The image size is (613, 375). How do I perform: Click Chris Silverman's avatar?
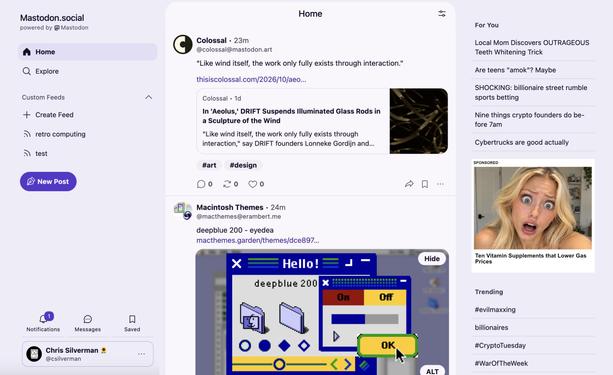point(34,354)
